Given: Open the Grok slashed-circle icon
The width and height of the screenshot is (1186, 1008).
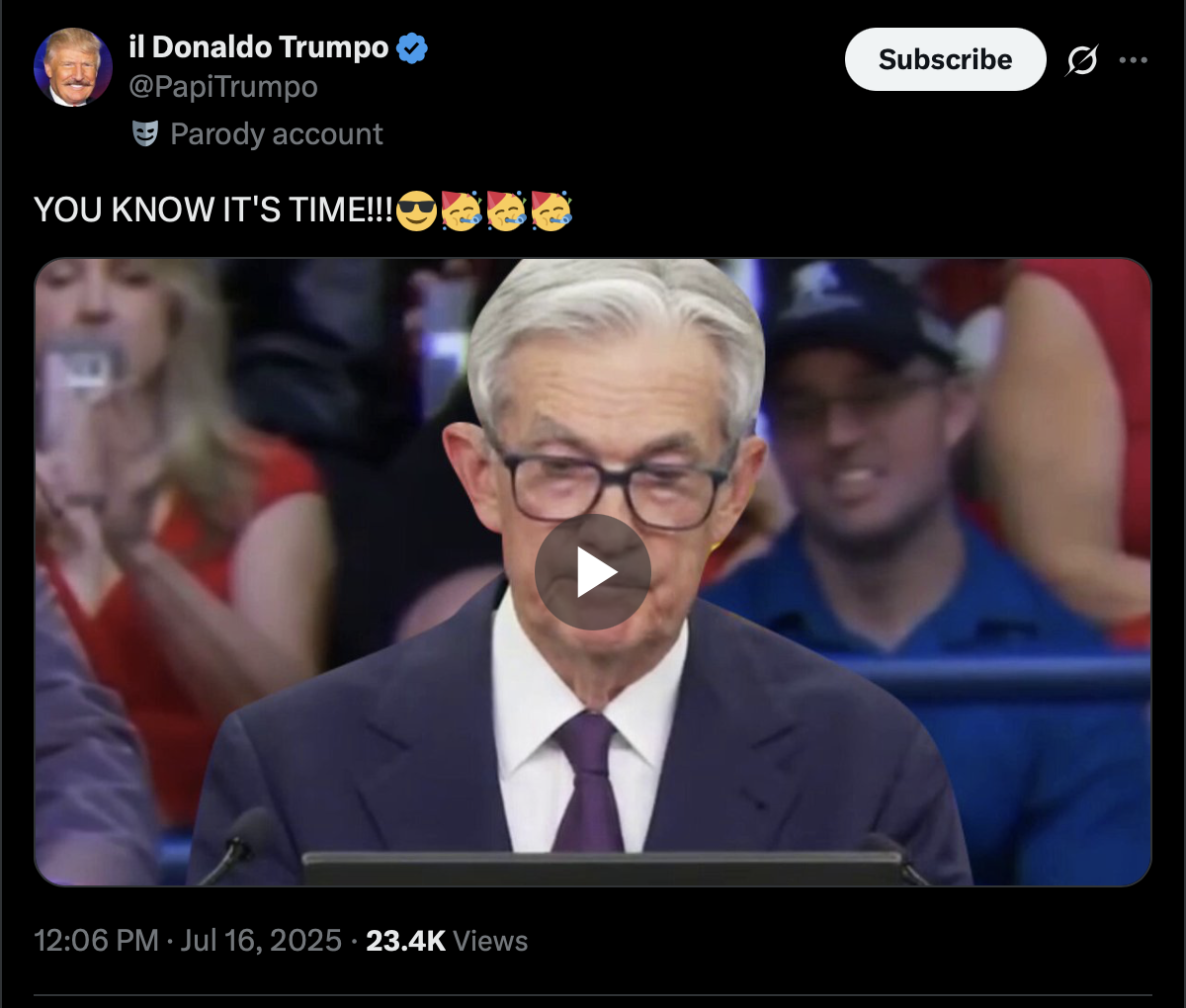Looking at the screenshot, I should click(1081, 60).
